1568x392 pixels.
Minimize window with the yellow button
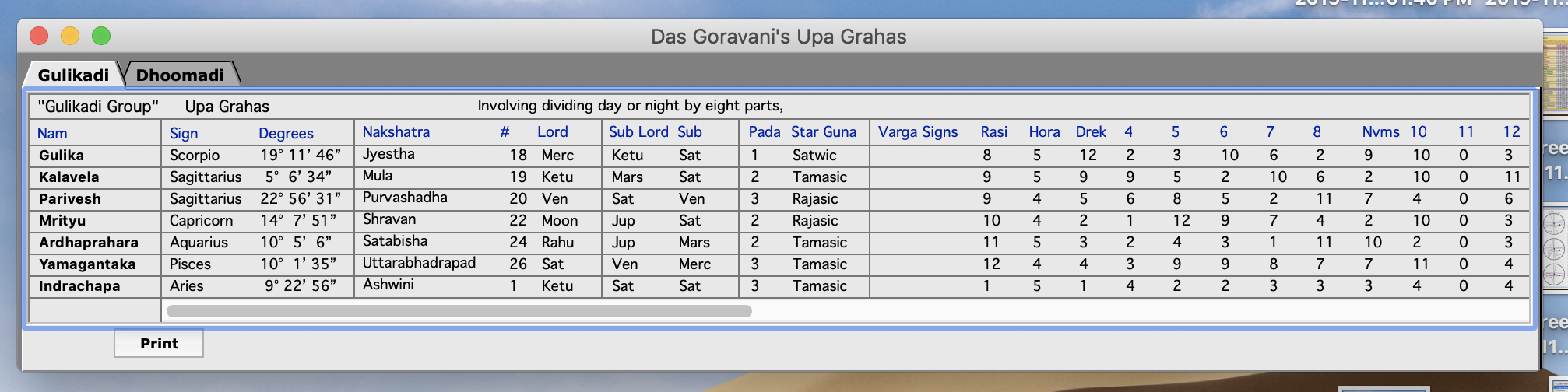(x=70, y=36)
